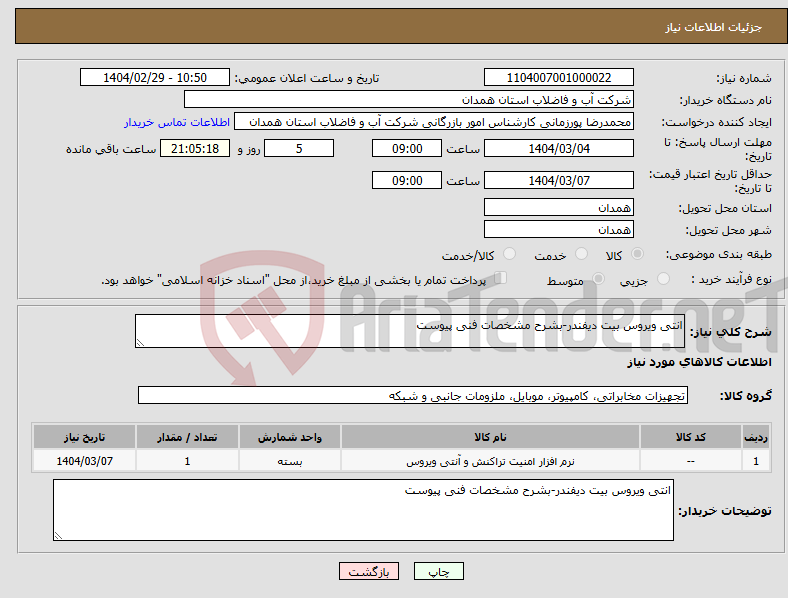788x598 pixels.
Task: Click the resize handle of buyer notes textarea
Action: 58,536
